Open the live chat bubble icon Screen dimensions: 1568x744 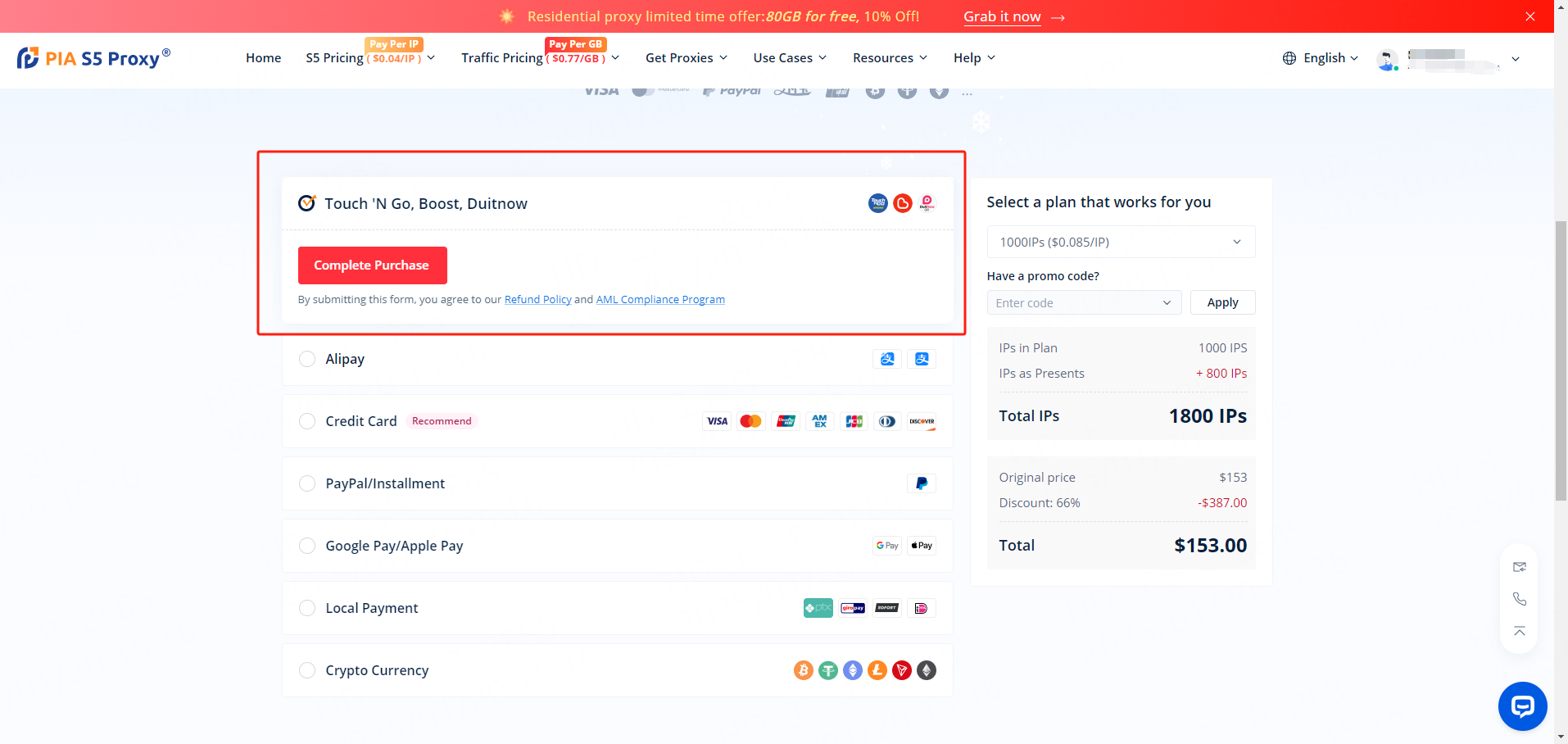click(x=1522, y=705)
